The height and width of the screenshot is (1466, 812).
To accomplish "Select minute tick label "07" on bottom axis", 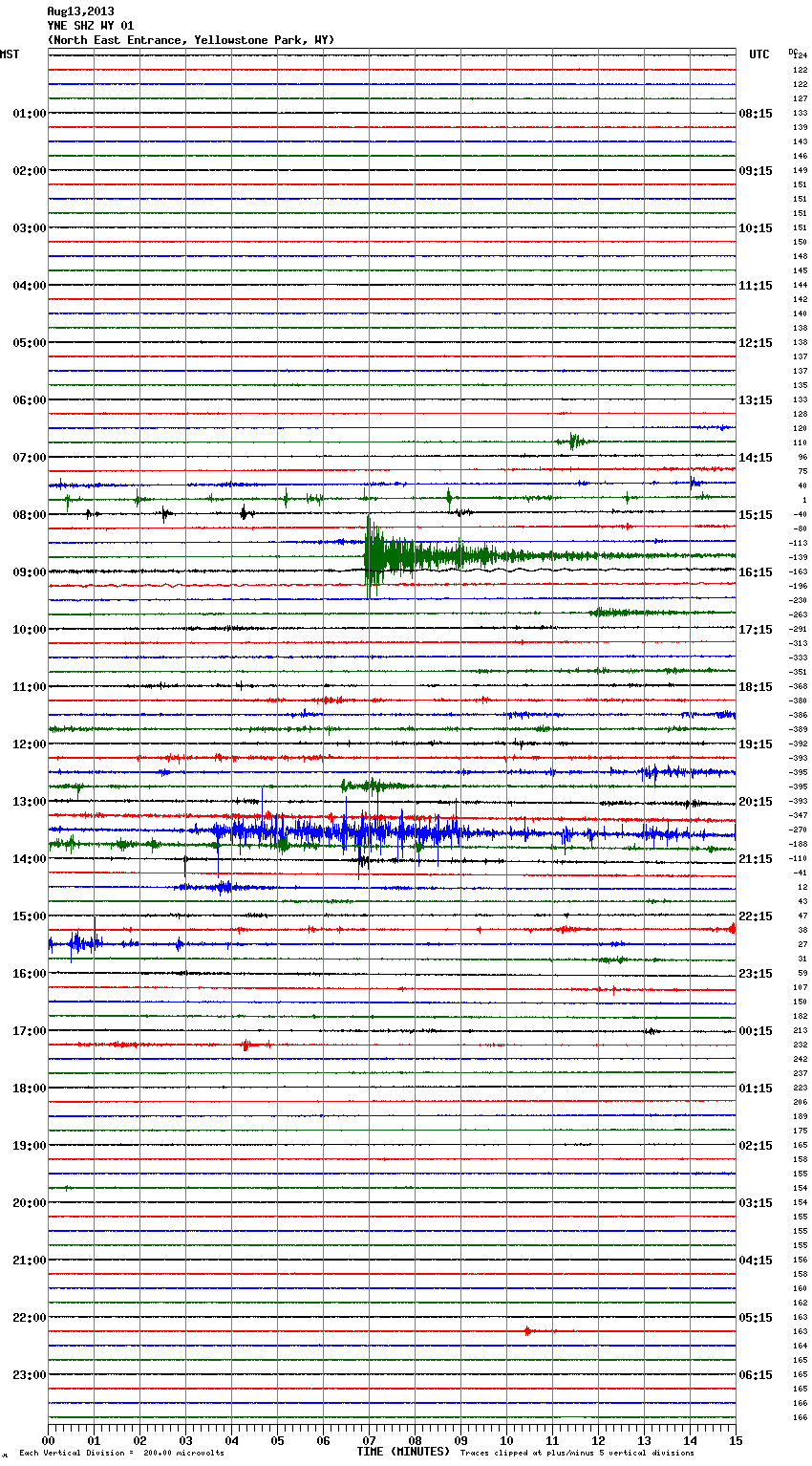I will 369,1440.
